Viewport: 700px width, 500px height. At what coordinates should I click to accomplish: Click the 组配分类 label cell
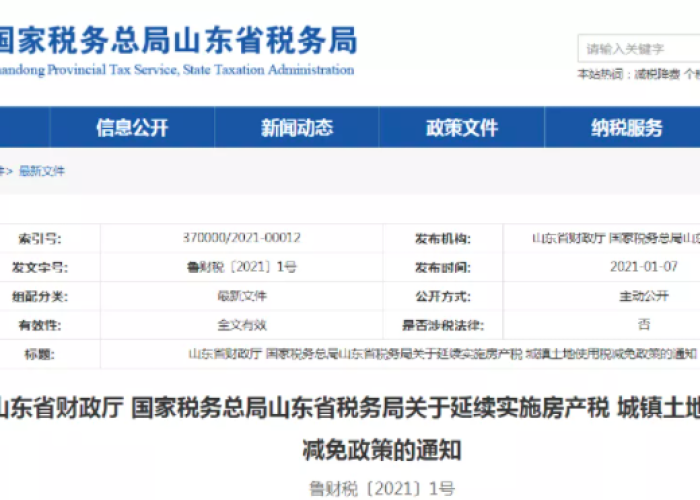click(x=40, y=296)
